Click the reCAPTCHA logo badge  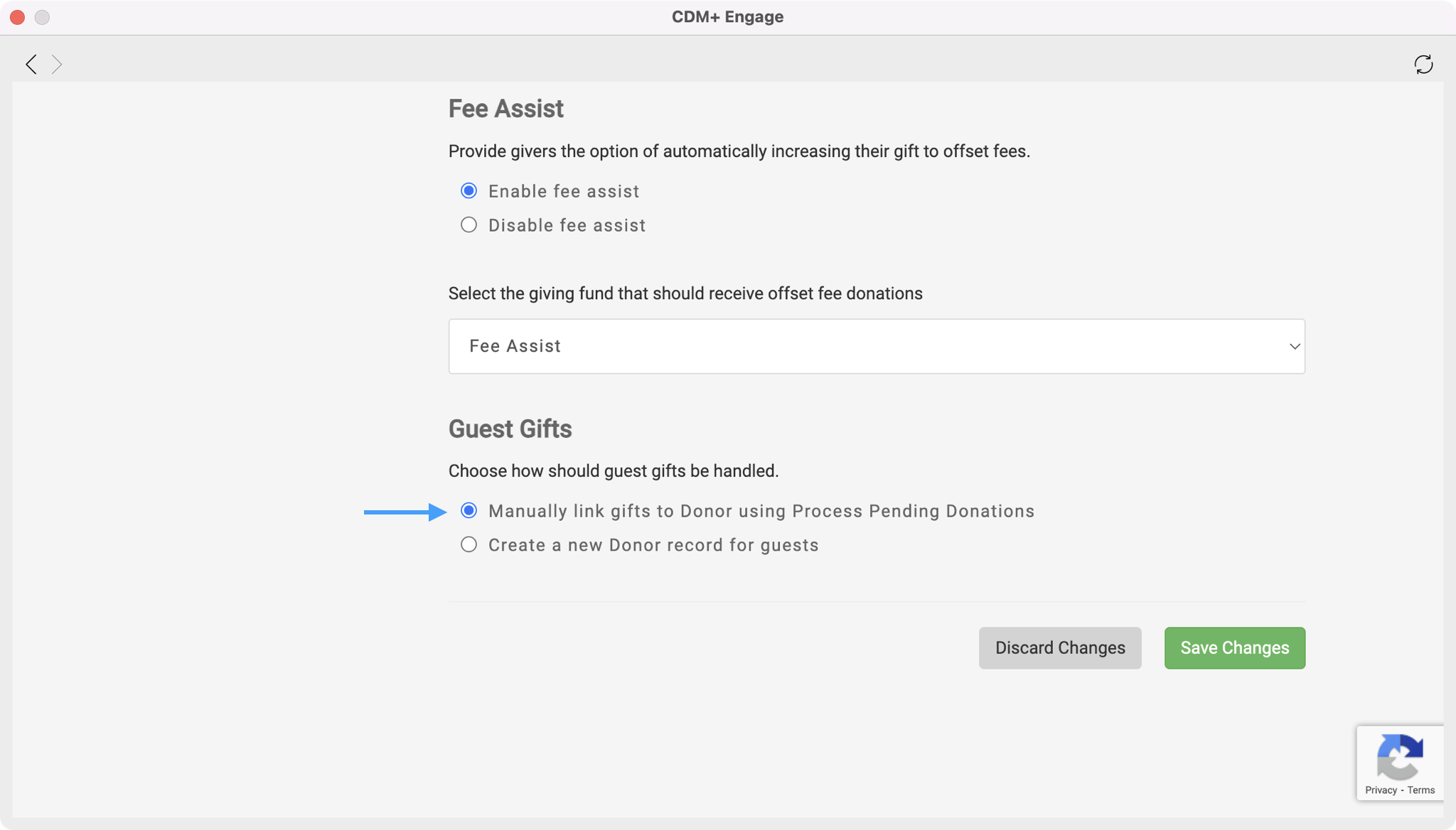pyautogui.click(x=1400, y=757)
